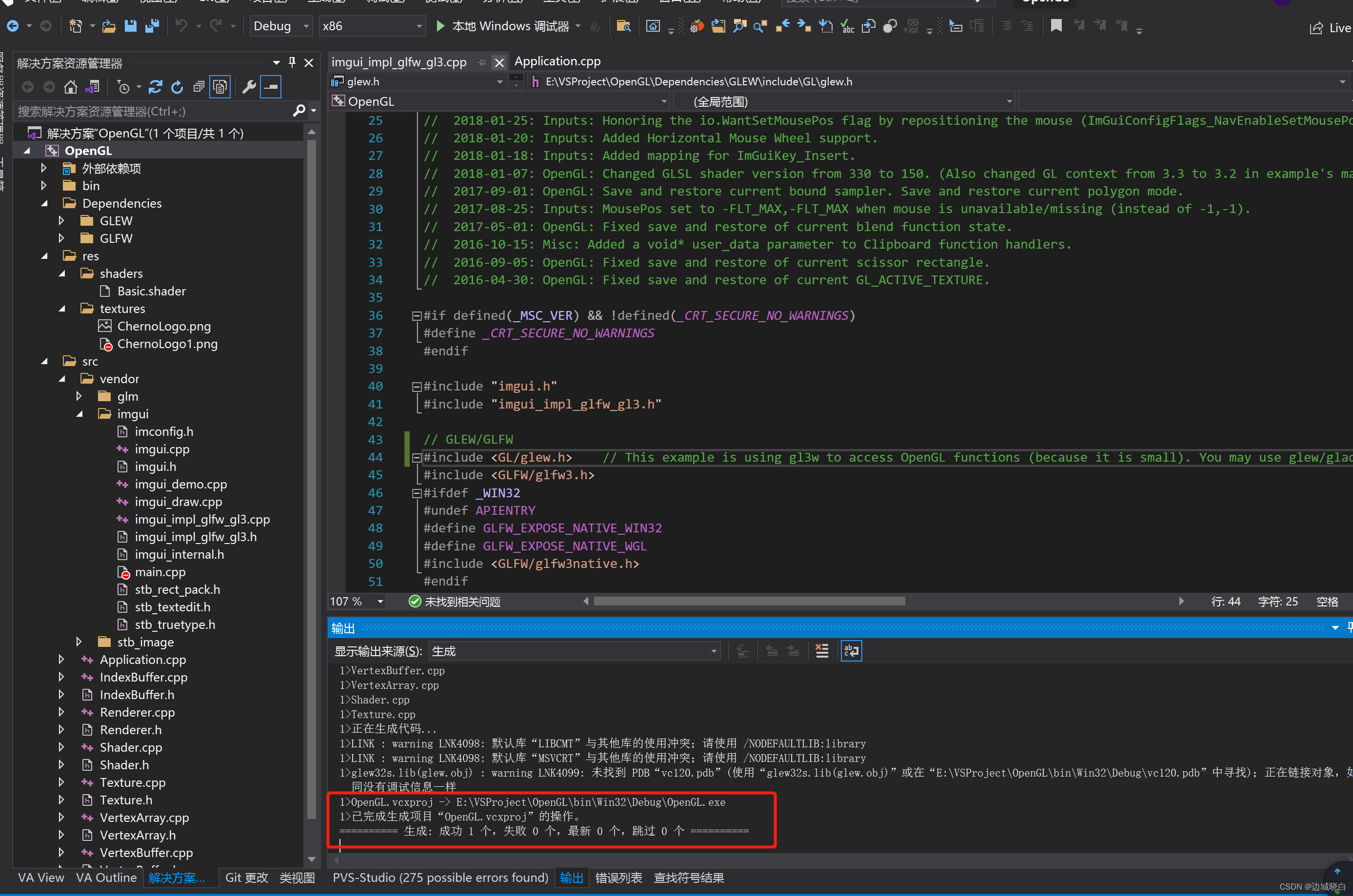Click the Solution Explorer search field

[x=154, y=111]
